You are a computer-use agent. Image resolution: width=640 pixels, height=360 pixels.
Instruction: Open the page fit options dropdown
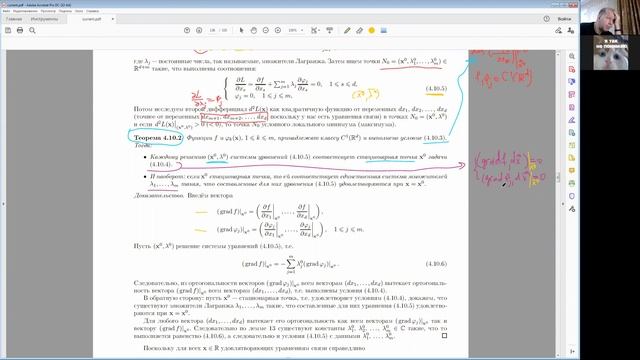click(315, 30)
